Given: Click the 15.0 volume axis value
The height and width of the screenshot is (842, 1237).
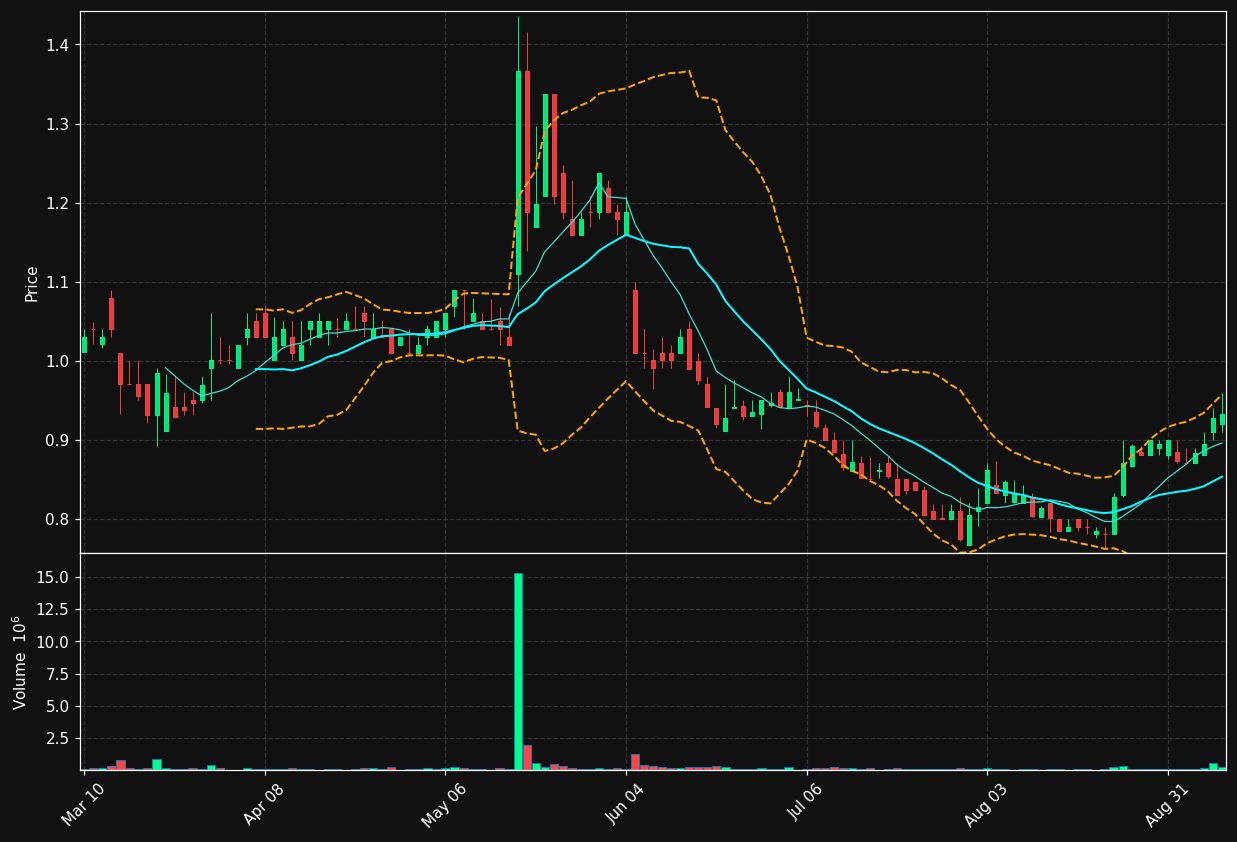Looking at the screenshot, I should click(x=53, y=577).
